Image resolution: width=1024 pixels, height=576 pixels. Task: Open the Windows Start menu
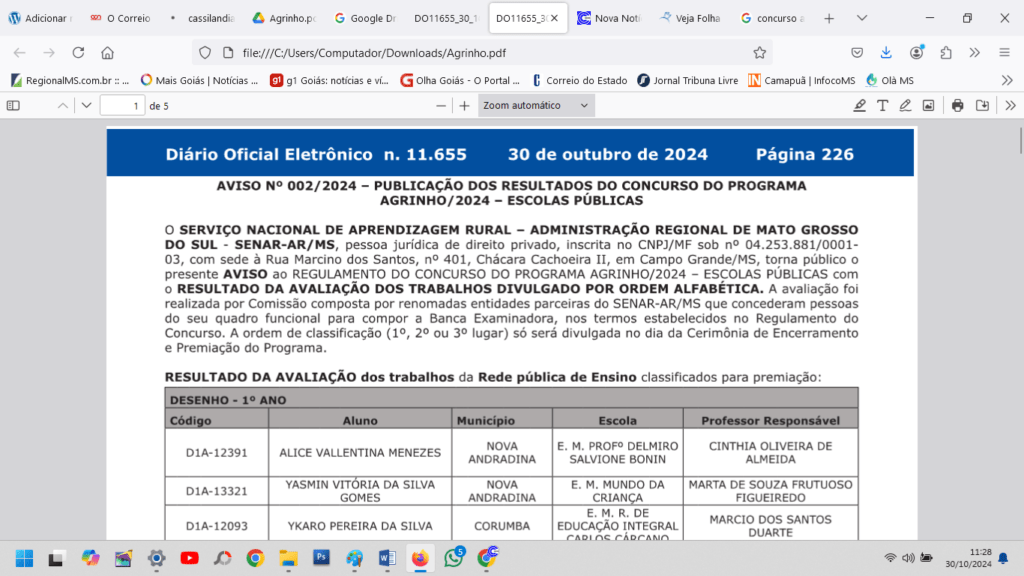tap(24, 558)
